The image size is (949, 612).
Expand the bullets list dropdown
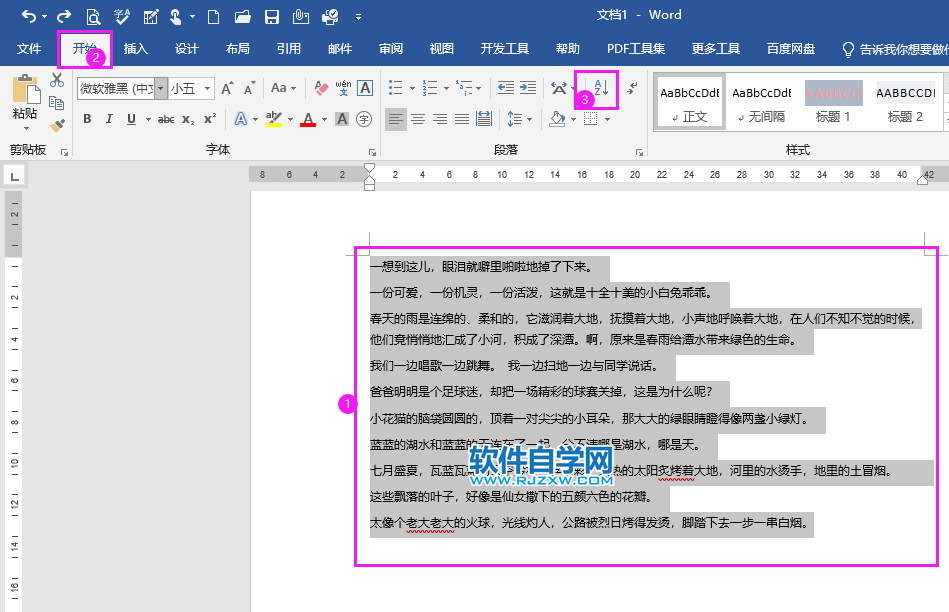point(412,88)
